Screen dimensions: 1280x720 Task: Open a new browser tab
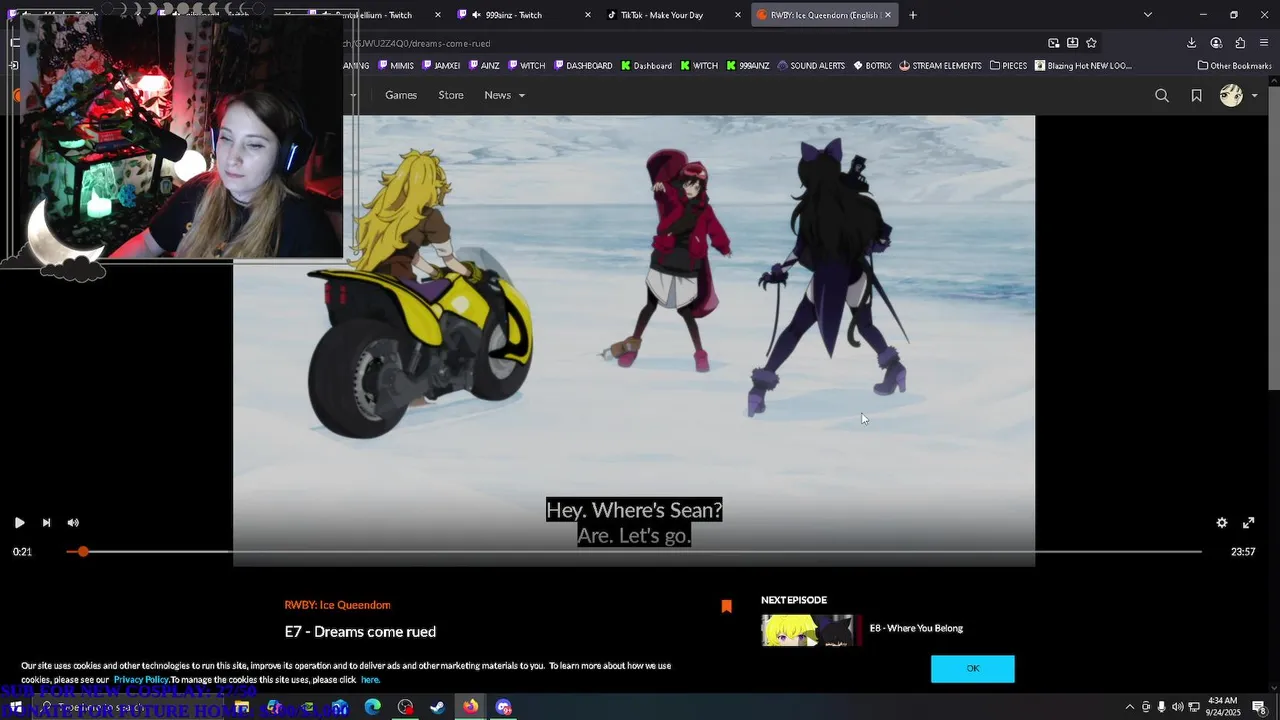(x=913, y=15)
